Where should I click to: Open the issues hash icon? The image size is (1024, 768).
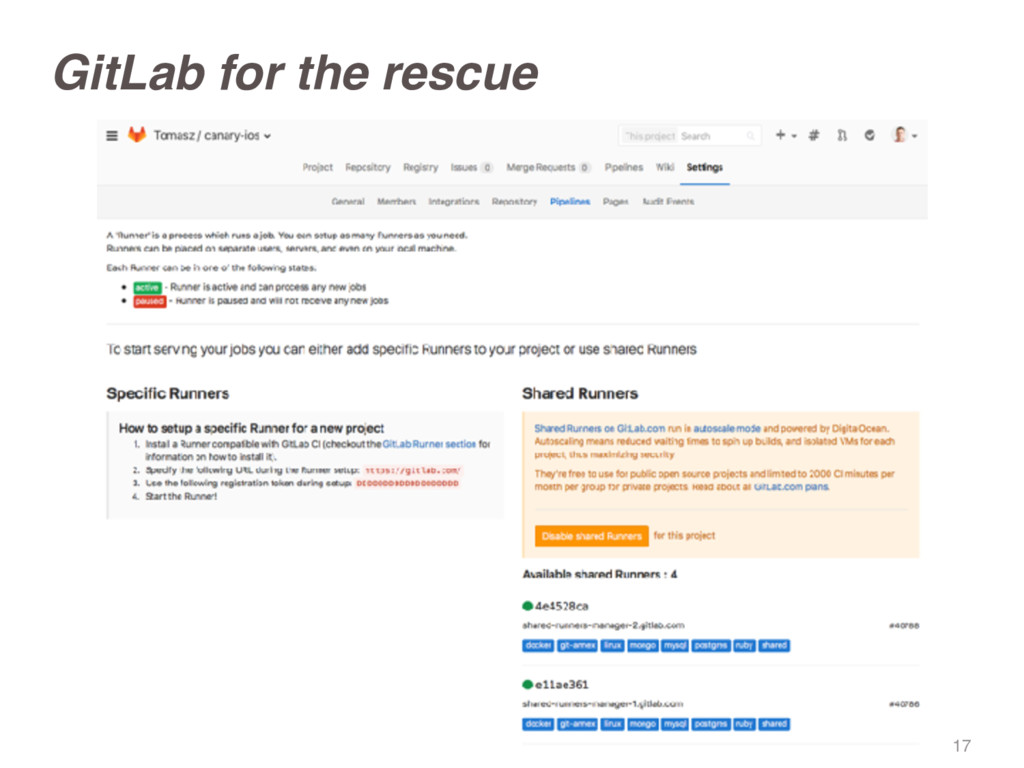[814, 135]
